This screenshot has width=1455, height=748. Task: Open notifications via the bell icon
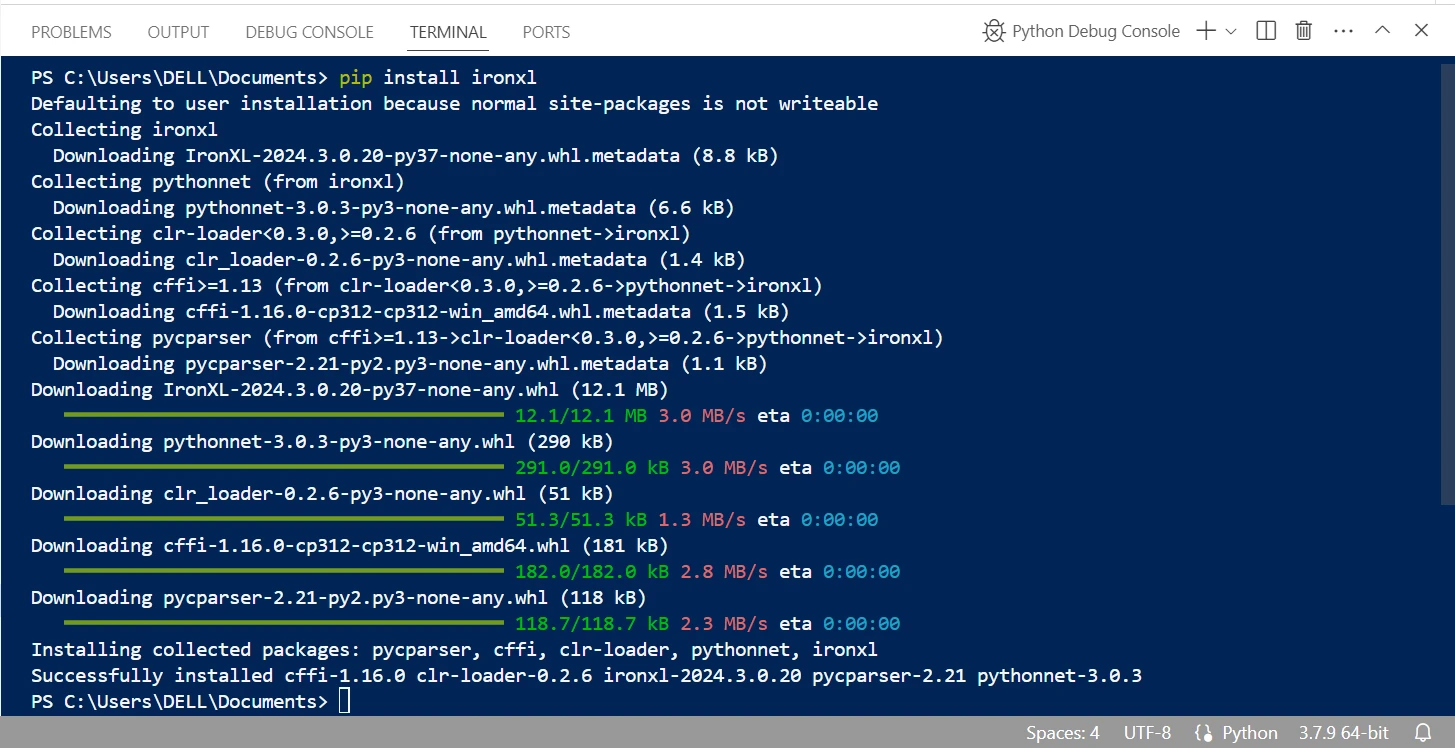(x=1423, y=733)
